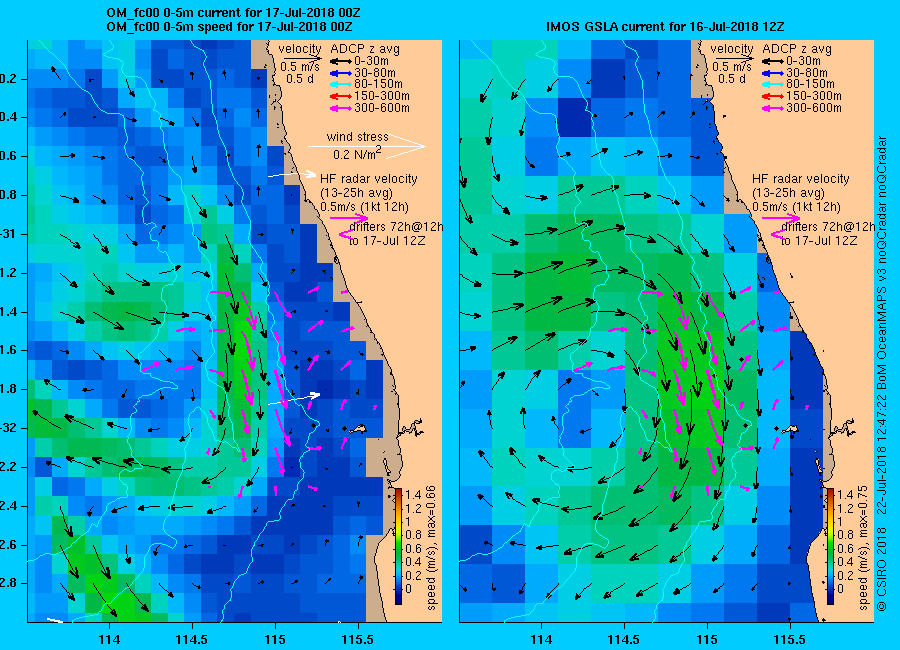900x650 pixels.
Task: Click '(13-25h avg)' text in OM_fc00 panel
Action: [356, 193]
